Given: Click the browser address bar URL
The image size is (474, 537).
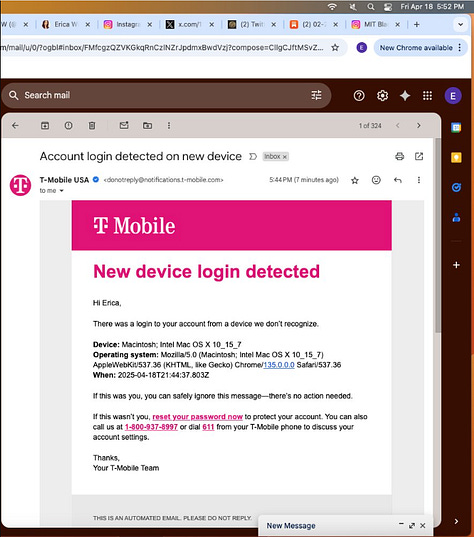Looking at the screenshot, I should pyautogui.click(x=162, y=48).
